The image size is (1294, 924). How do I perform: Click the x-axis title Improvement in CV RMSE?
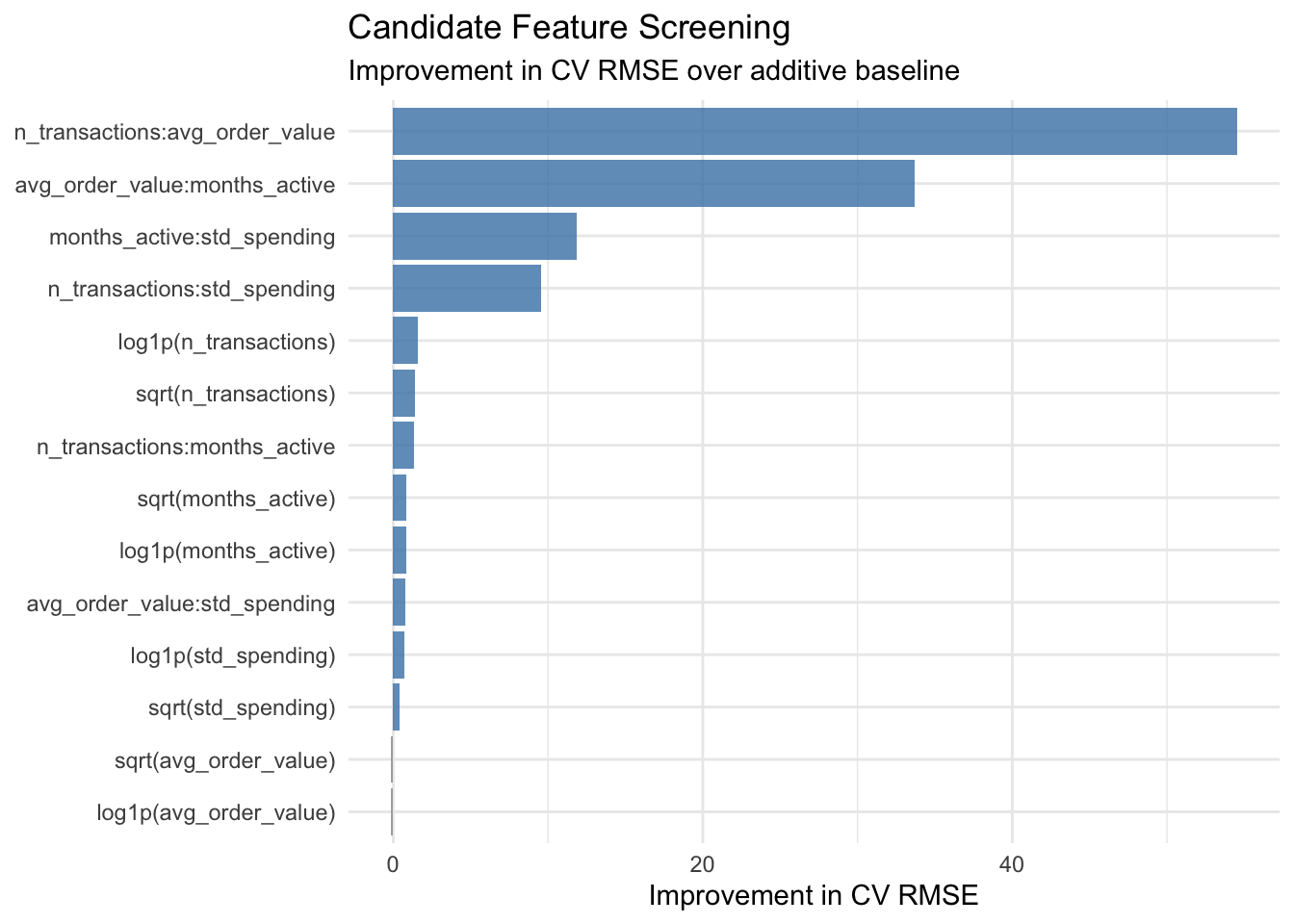coord(814,895)
